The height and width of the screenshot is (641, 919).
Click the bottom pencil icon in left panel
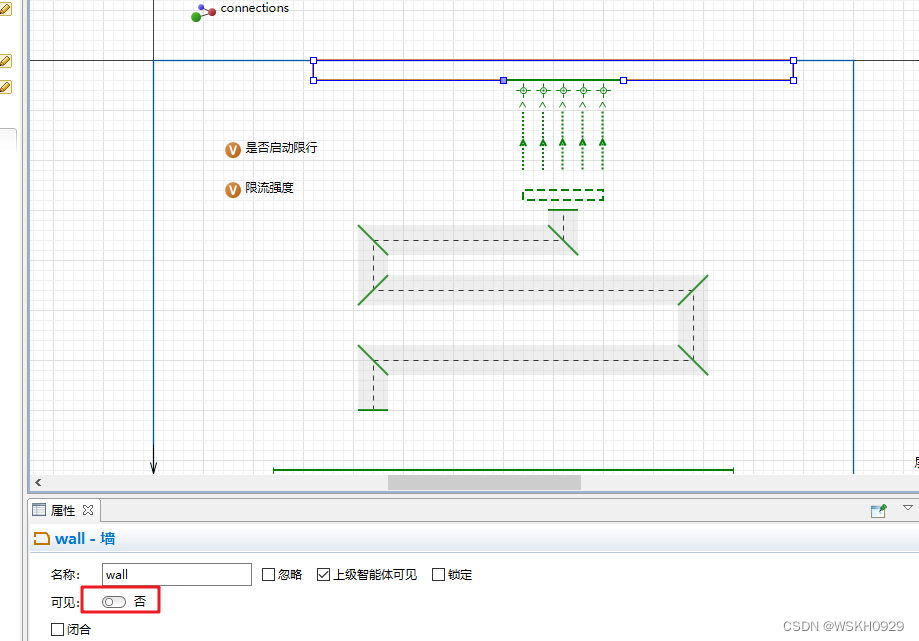click(x=5, y=87)
